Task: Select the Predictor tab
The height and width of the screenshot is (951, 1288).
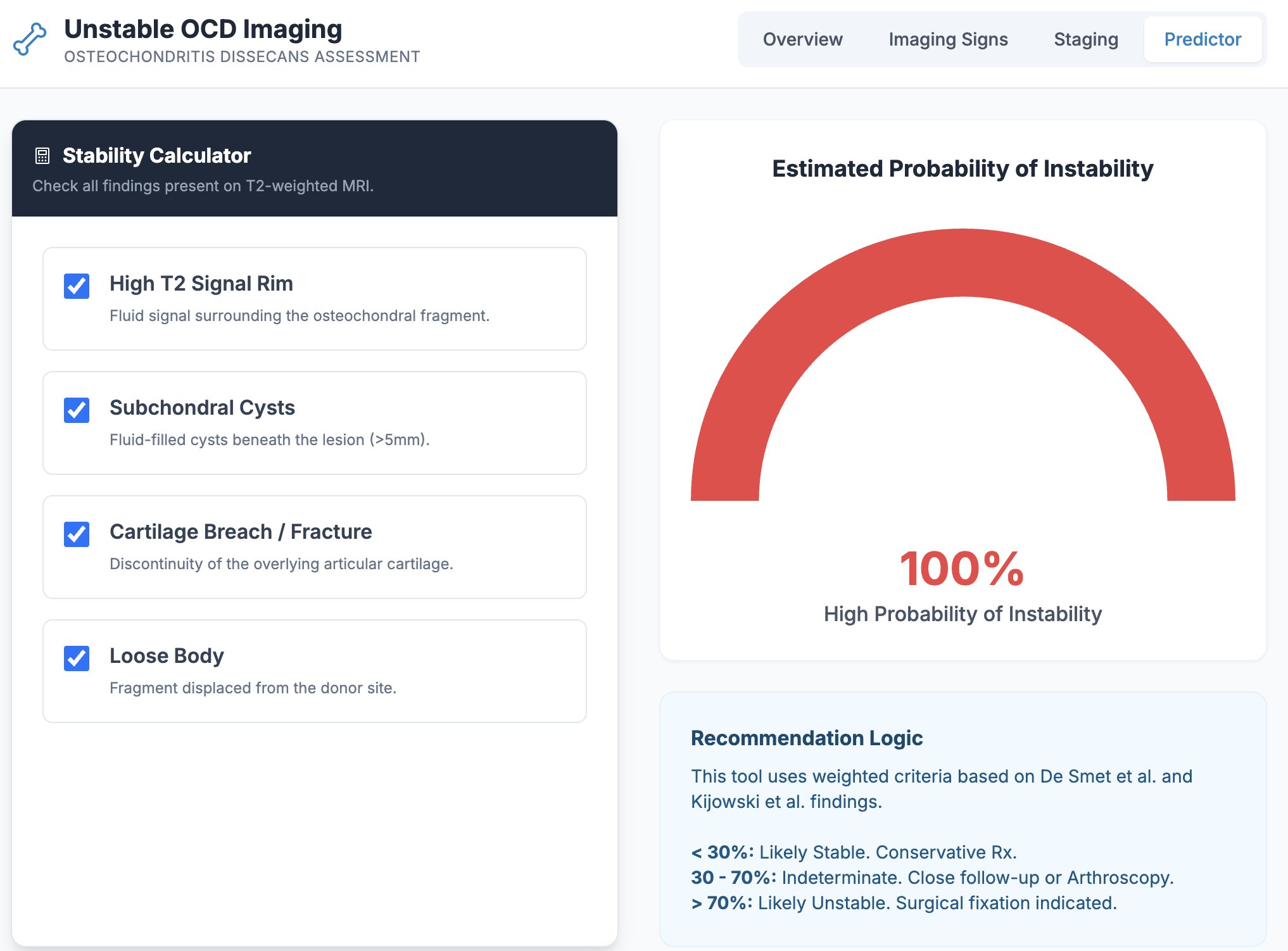Action: [1202, 39]
